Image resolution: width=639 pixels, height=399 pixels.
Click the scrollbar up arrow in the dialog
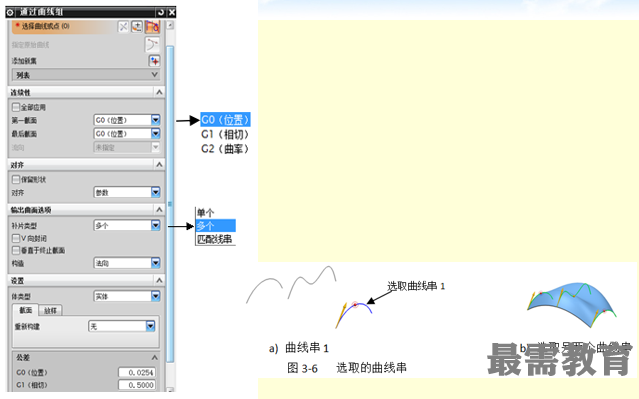click(170, 25)
